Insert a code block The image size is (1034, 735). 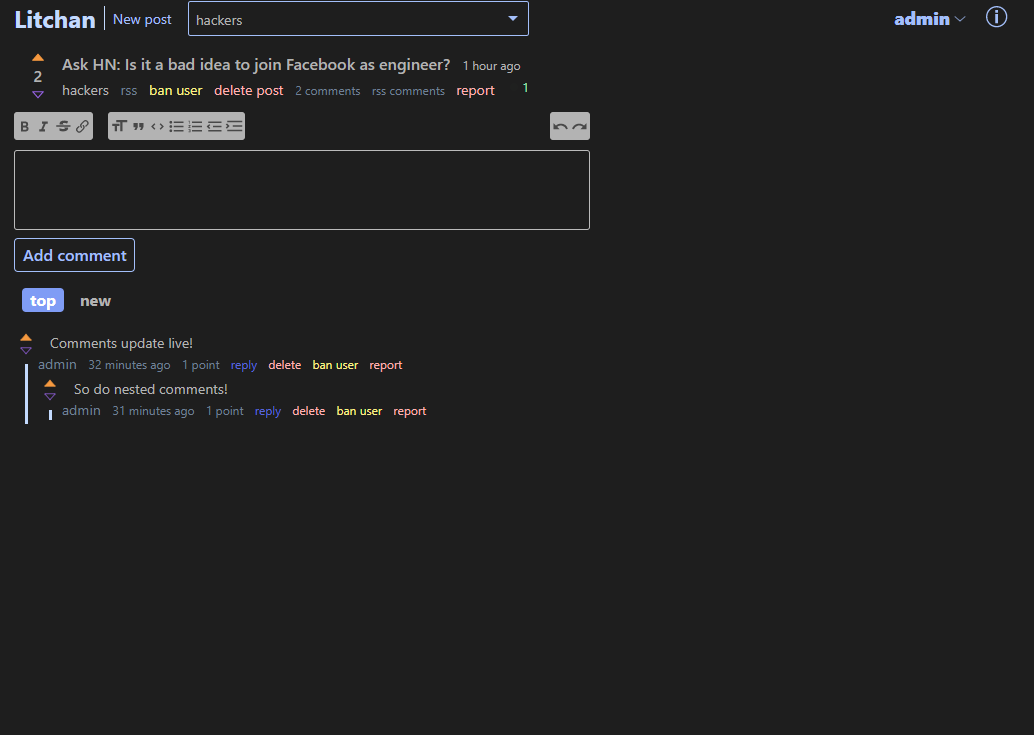click(157, 127)
